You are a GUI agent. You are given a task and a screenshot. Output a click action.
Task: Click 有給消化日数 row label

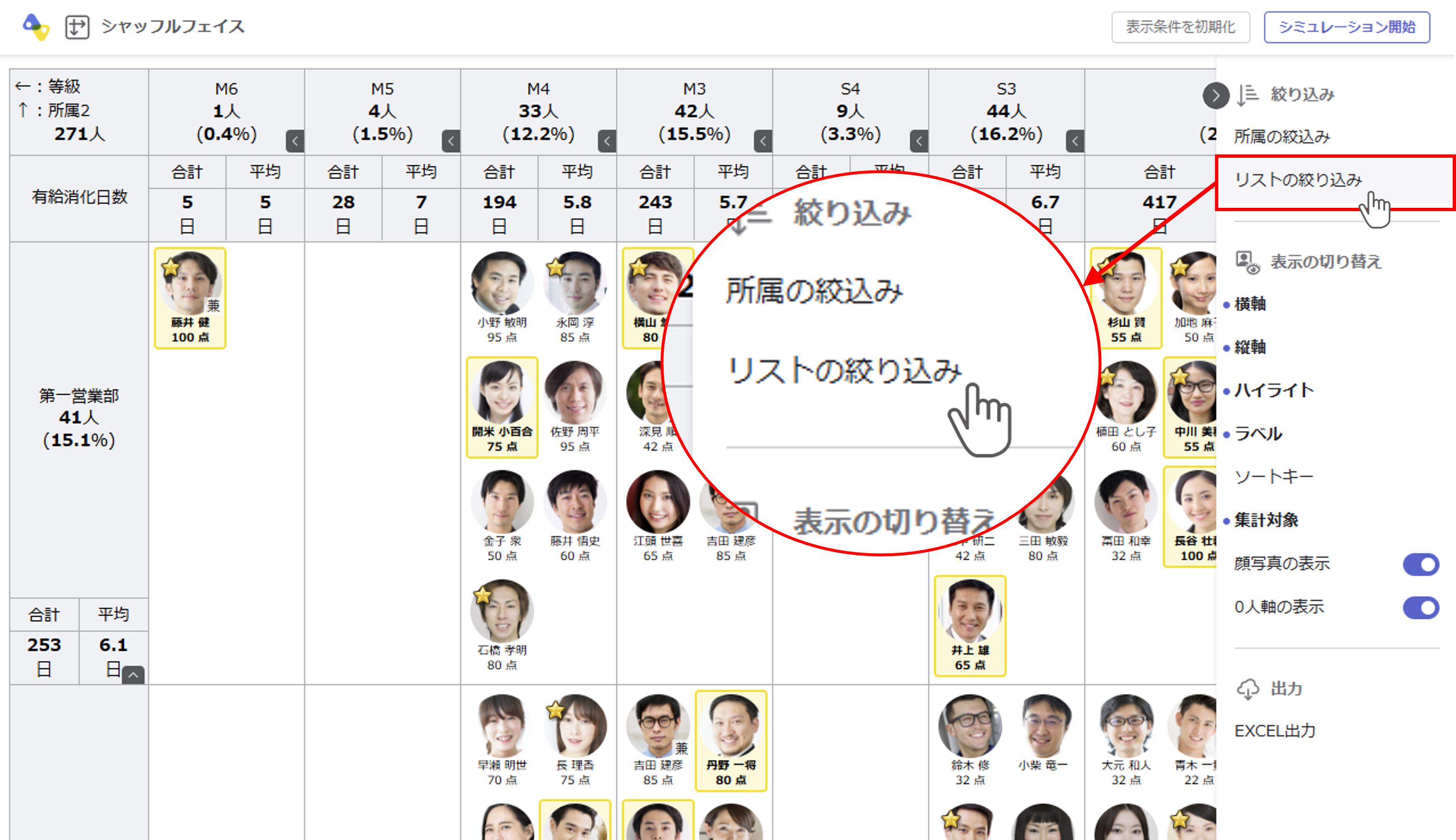79,197
